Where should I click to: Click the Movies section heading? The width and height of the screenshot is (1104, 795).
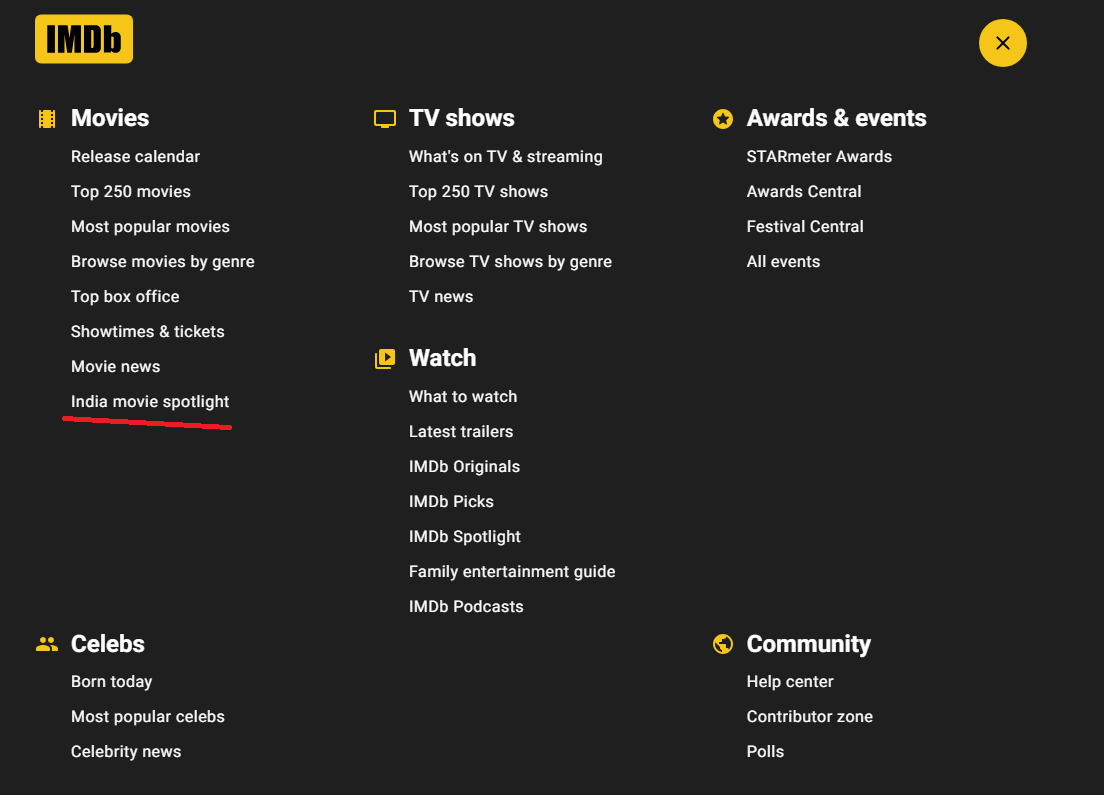pyautogui.click(x=110, y=118)
